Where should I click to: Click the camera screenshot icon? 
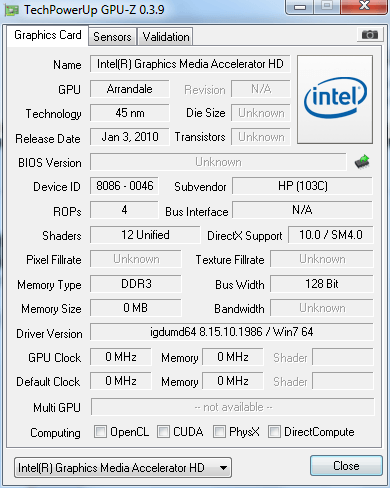click(x=370, y=34)
